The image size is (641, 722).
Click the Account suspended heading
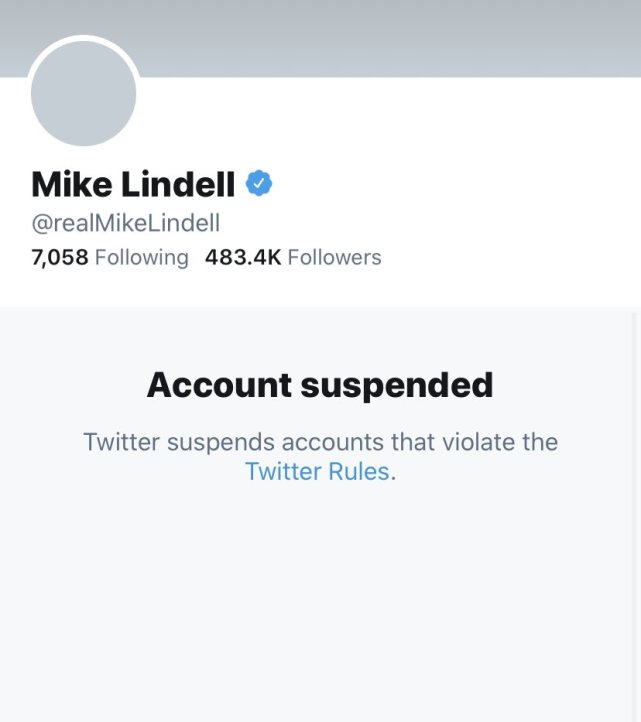coord(320,385)
